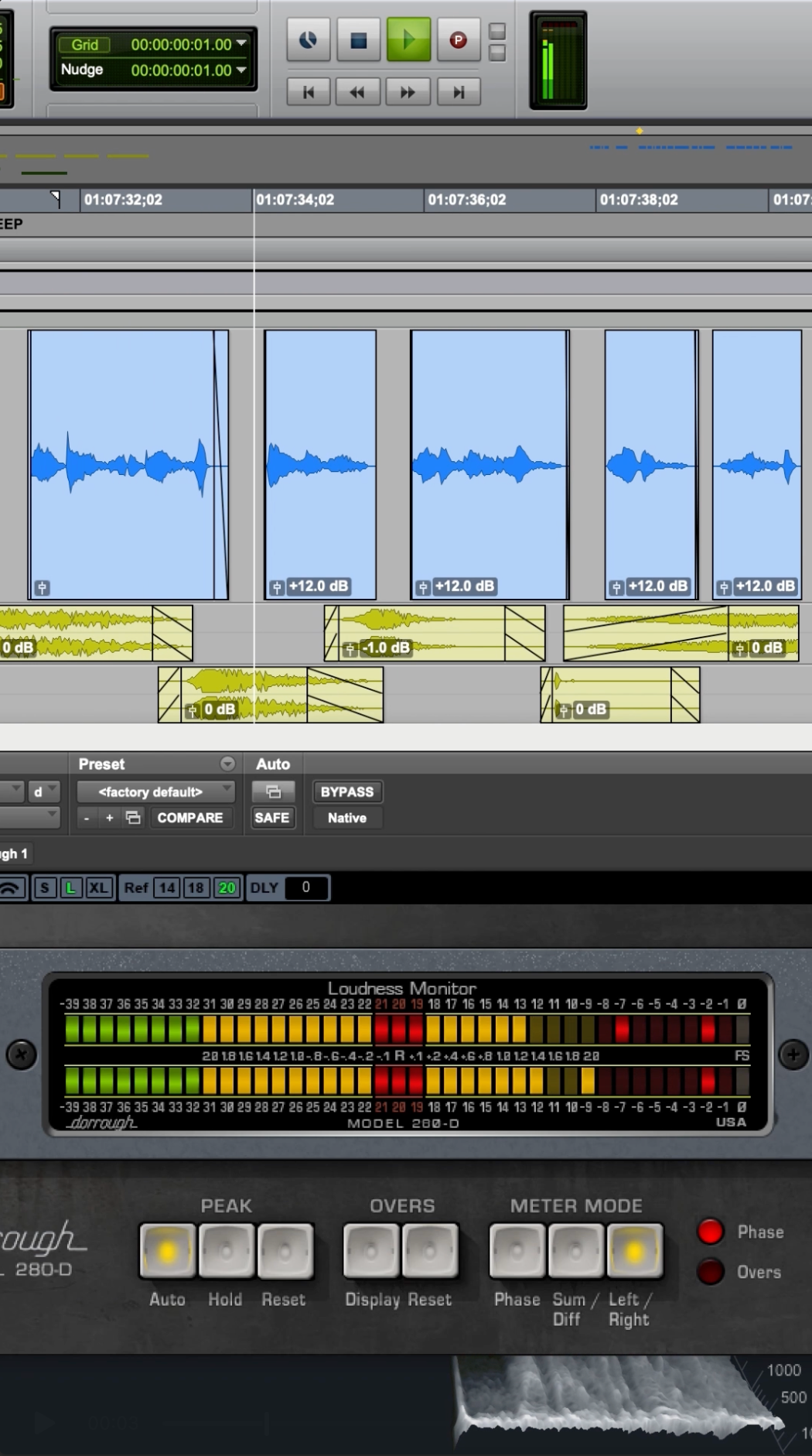The height and width of the screenshot is (1456, 812).
Task: Stop playback with the square Stop button
Action: click(358, 39)
